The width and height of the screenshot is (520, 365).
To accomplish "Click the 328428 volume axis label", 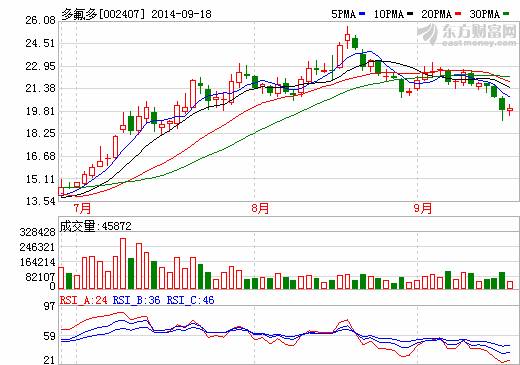I will tap(37, 232).
